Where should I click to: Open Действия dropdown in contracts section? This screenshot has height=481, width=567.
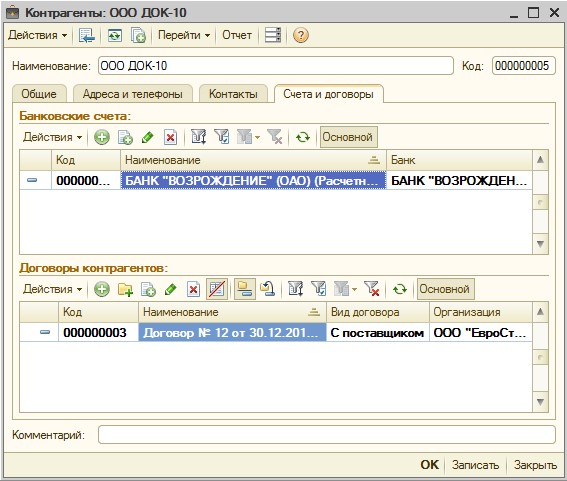click(52, 289)
